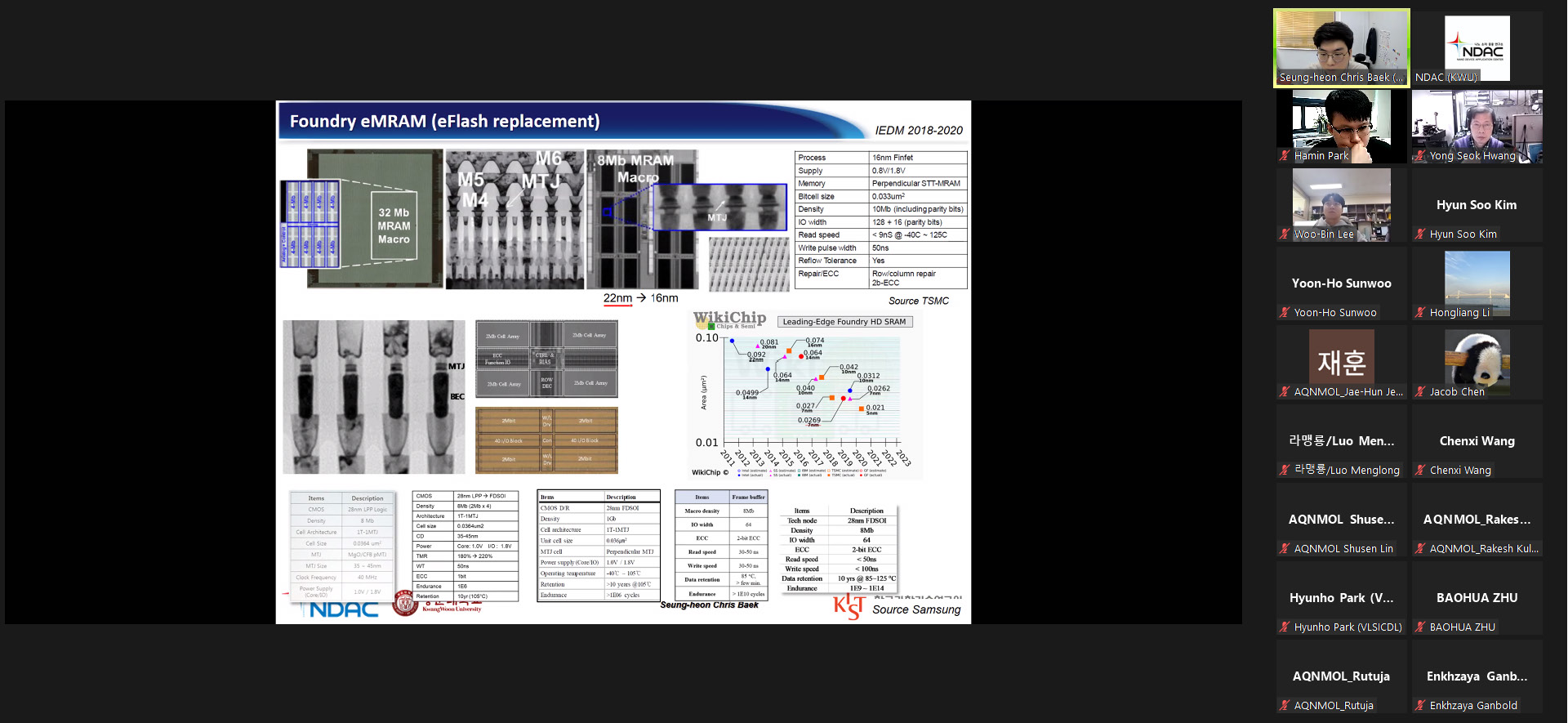
Task: Click the large 라맹룡/Luo Men... name tile
Action: (1342, 441)
